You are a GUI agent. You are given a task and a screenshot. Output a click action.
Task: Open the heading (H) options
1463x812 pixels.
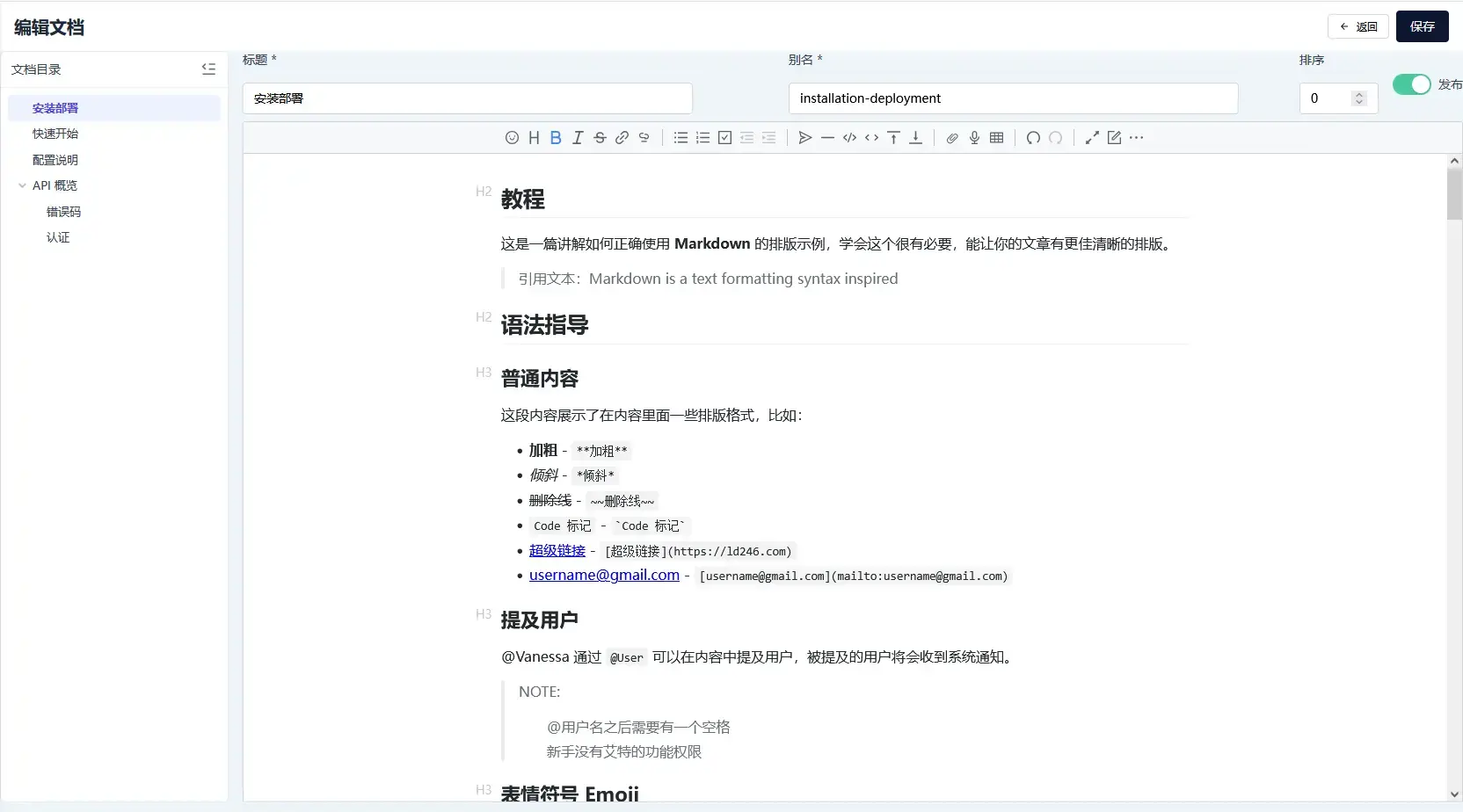(x=534, y=137)
